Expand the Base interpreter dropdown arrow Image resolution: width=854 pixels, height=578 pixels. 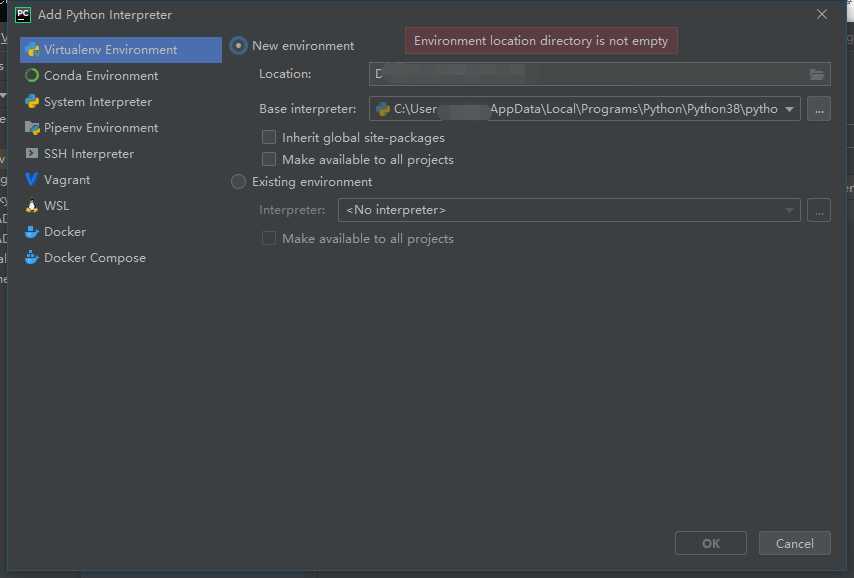789,109
